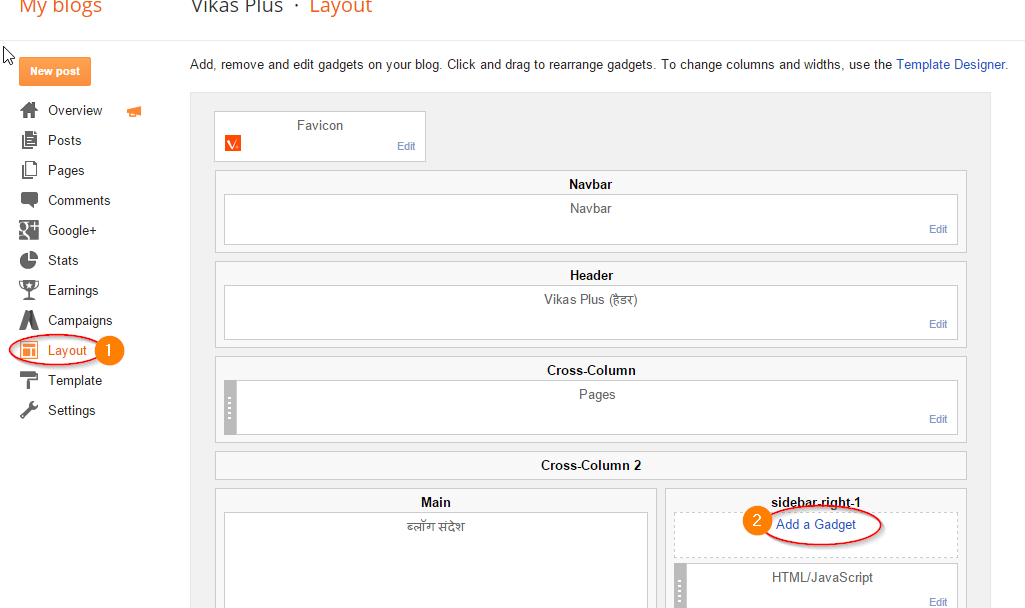The image size is (1025, 608).
Task: Edit the Vikas Plus header gadget
Action: coord(938,324)
